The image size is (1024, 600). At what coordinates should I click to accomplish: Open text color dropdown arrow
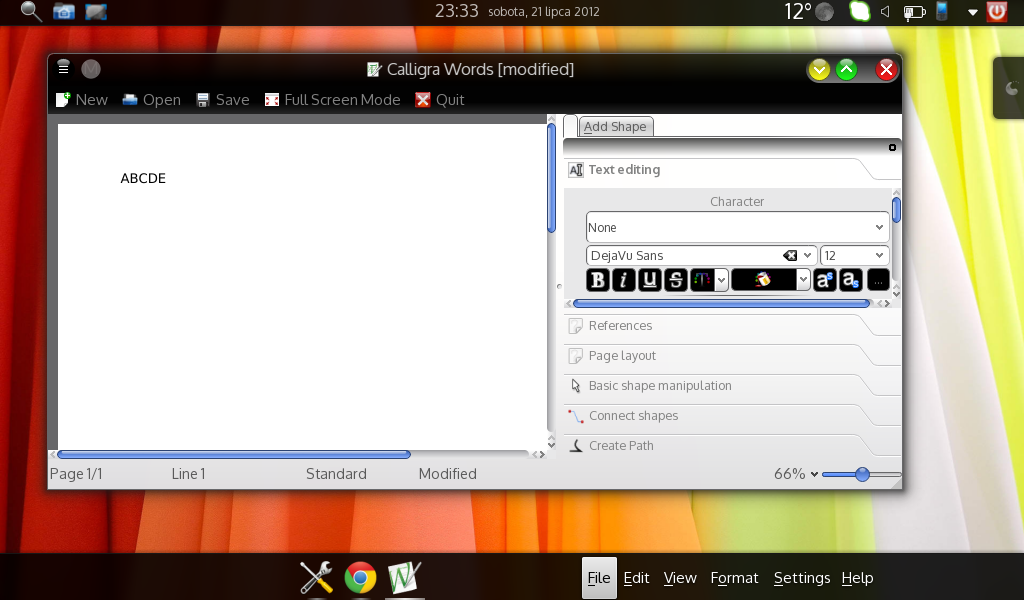point(722,281)
